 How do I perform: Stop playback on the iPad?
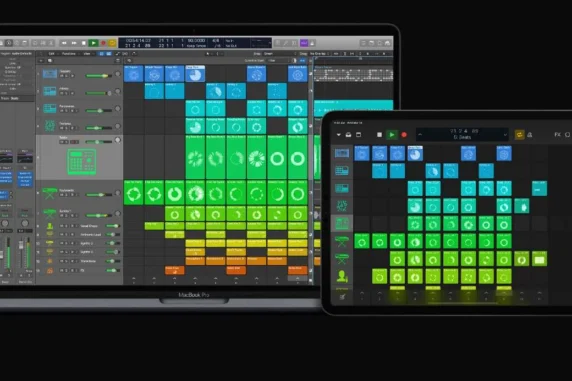[379, 135]
